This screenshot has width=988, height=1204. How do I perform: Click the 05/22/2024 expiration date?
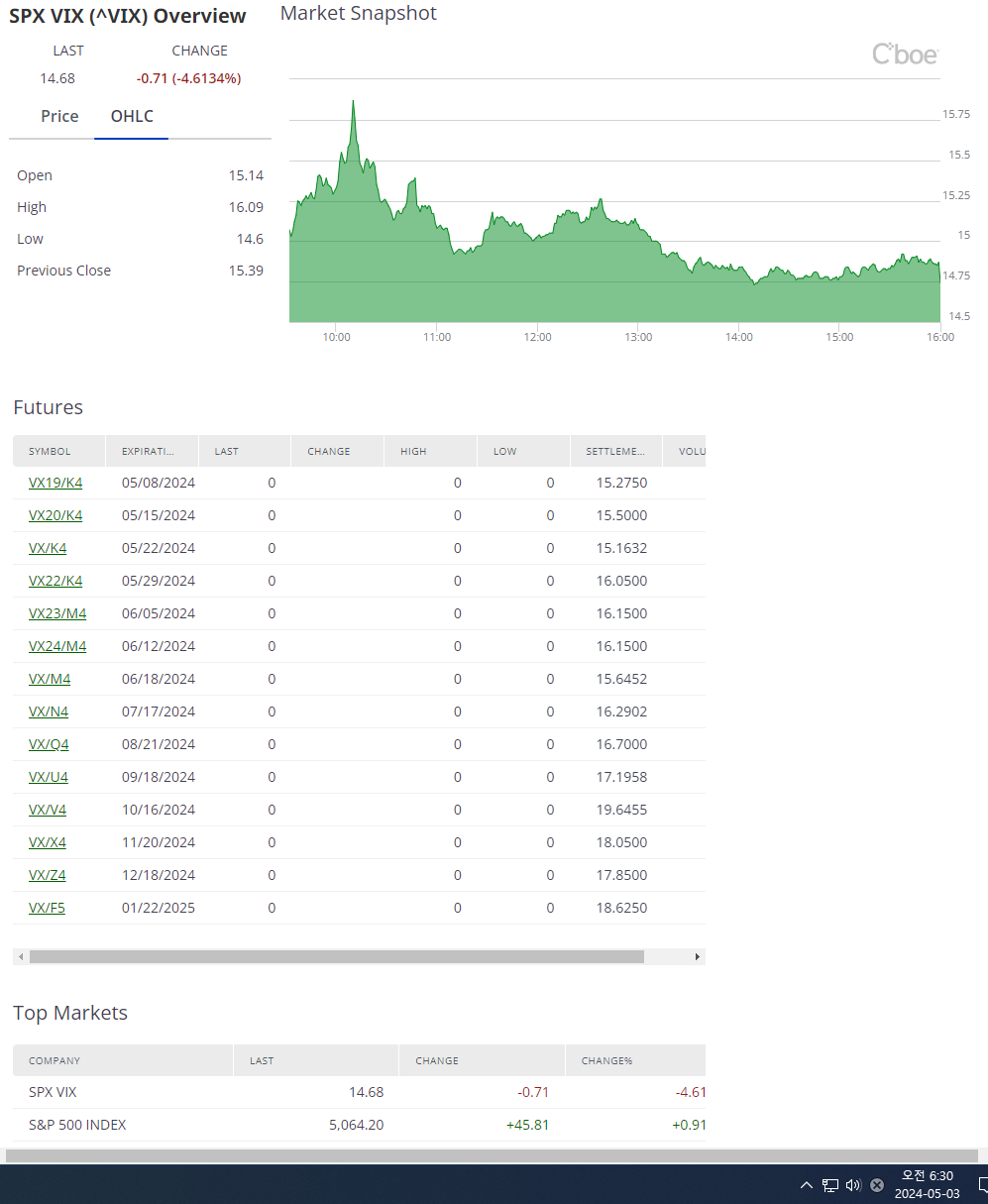point(159,548)
